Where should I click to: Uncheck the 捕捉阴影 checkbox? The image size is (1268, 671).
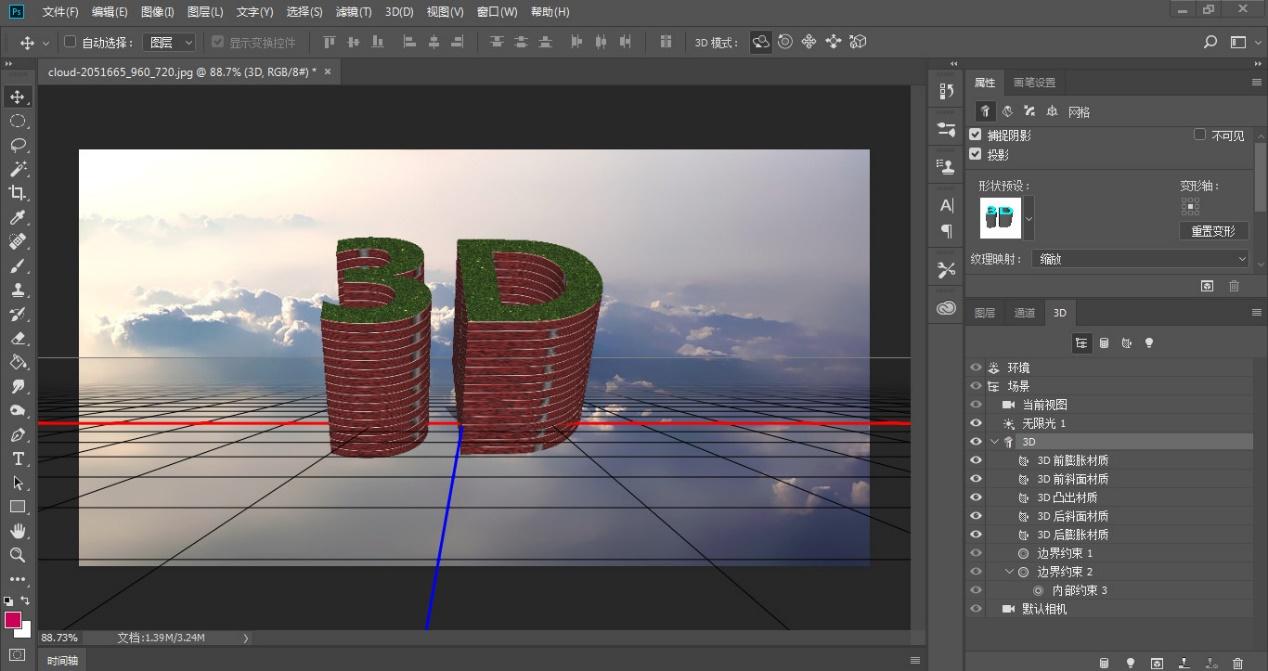(x=975, y=134)
